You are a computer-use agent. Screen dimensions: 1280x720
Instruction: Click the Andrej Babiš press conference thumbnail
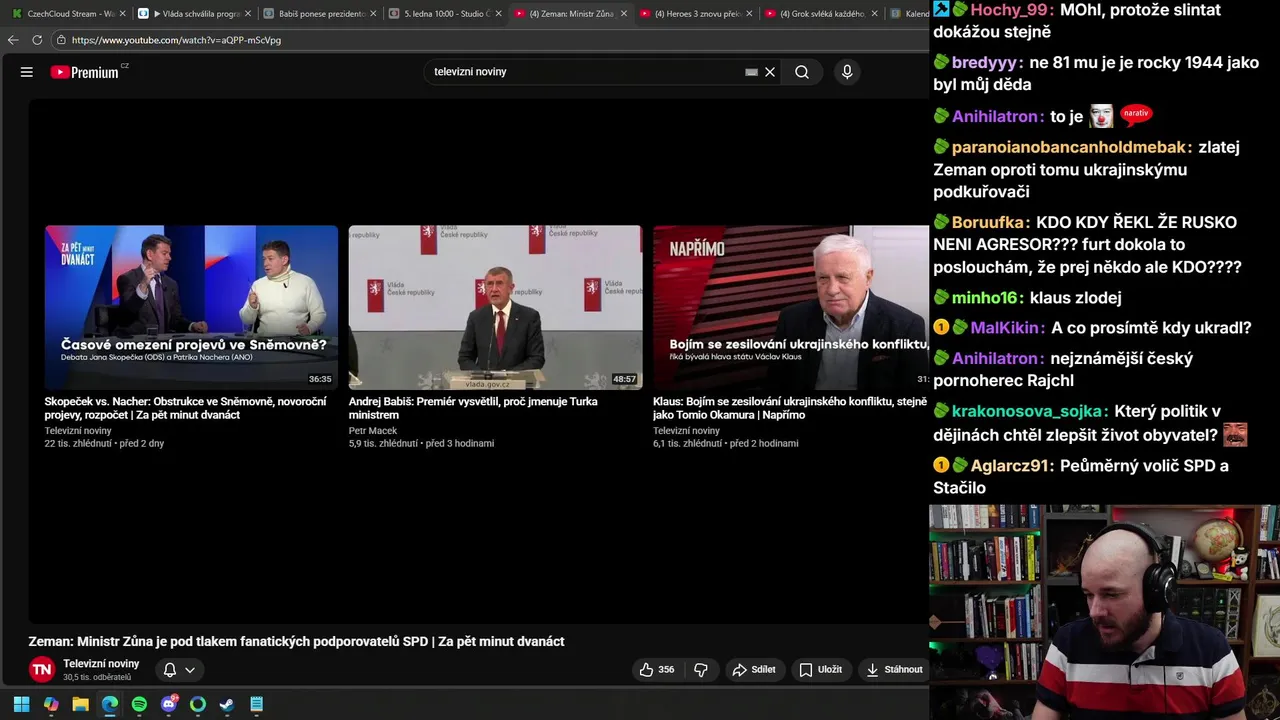tap(495, 307)
